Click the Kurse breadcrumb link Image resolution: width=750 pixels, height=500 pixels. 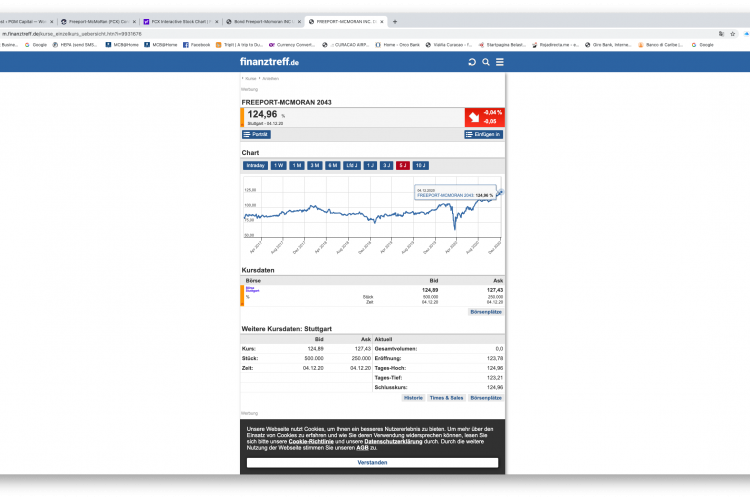point(251,78)
